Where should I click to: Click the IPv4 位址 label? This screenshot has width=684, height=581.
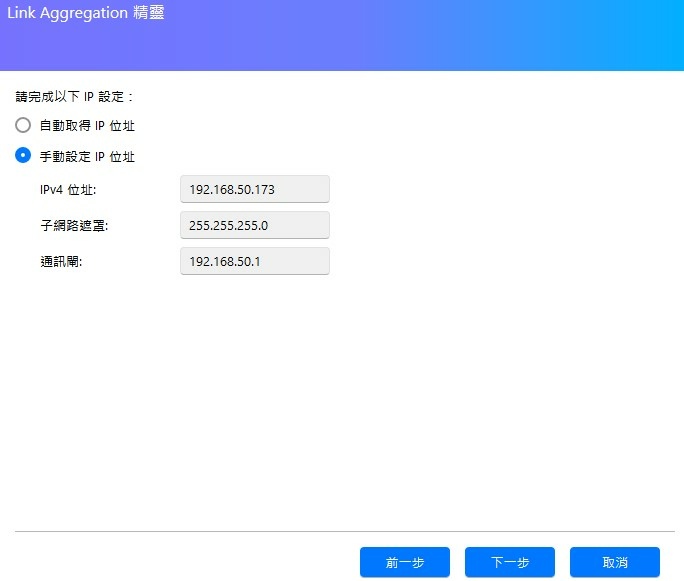[x=68, y=189]
